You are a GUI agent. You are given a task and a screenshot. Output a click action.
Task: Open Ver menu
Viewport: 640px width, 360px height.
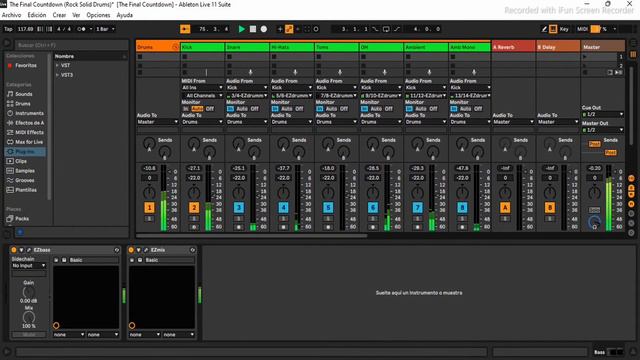(76, 15)
